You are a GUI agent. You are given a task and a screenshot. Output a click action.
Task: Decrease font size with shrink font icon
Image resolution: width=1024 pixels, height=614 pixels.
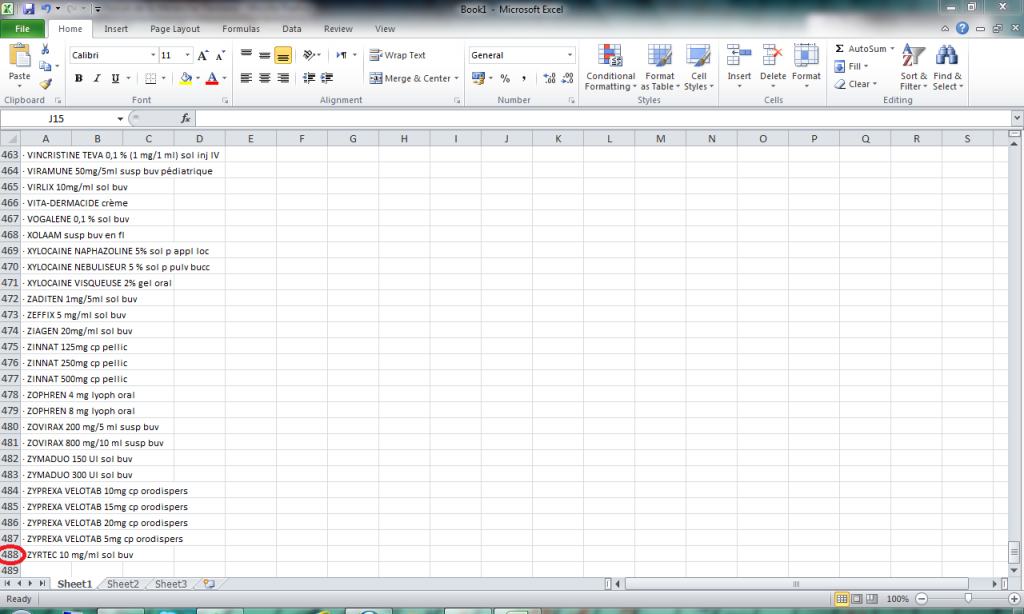[x=220, y=56]
